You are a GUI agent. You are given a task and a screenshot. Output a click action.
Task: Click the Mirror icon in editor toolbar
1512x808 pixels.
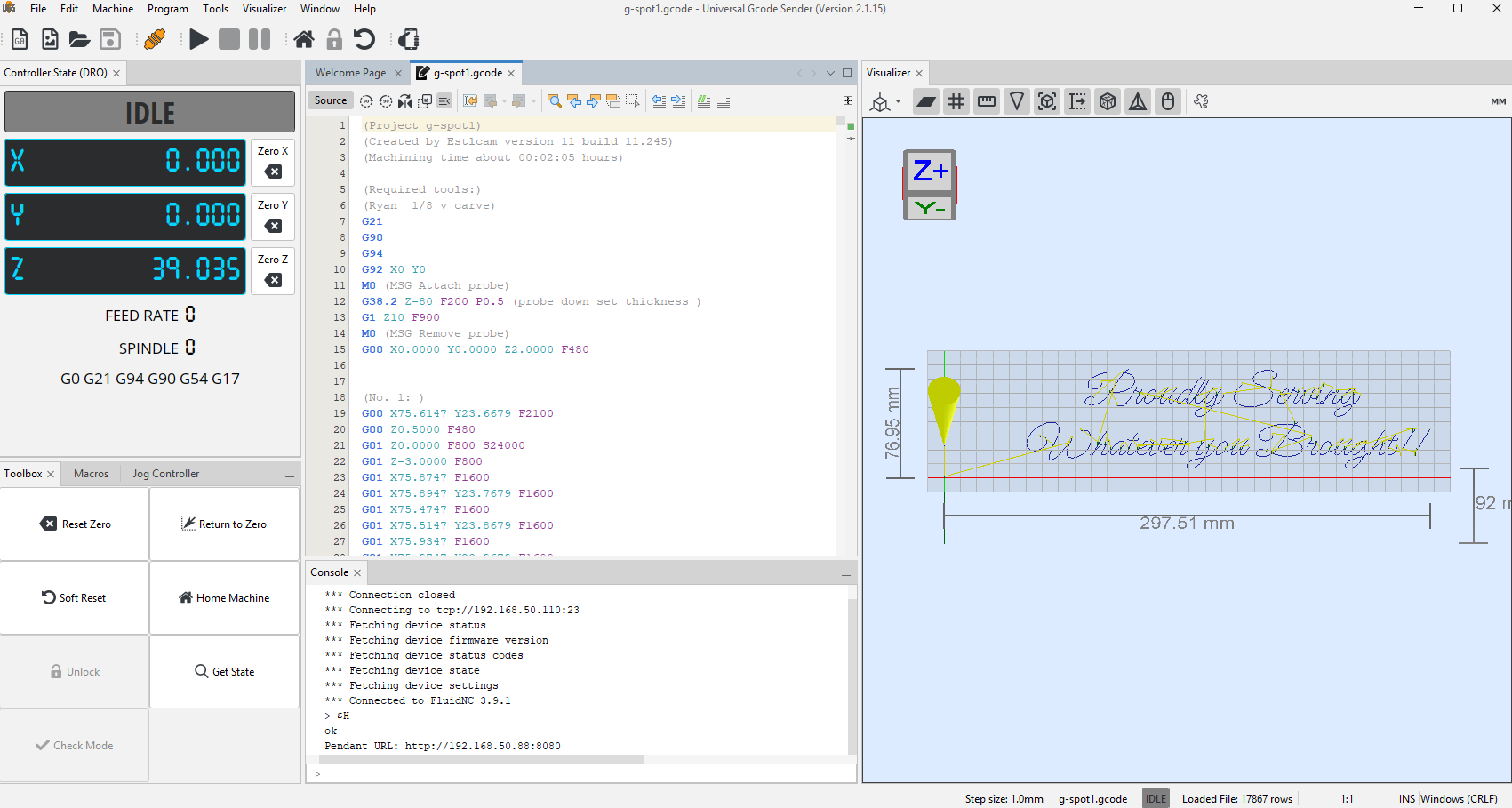[405, 101]
